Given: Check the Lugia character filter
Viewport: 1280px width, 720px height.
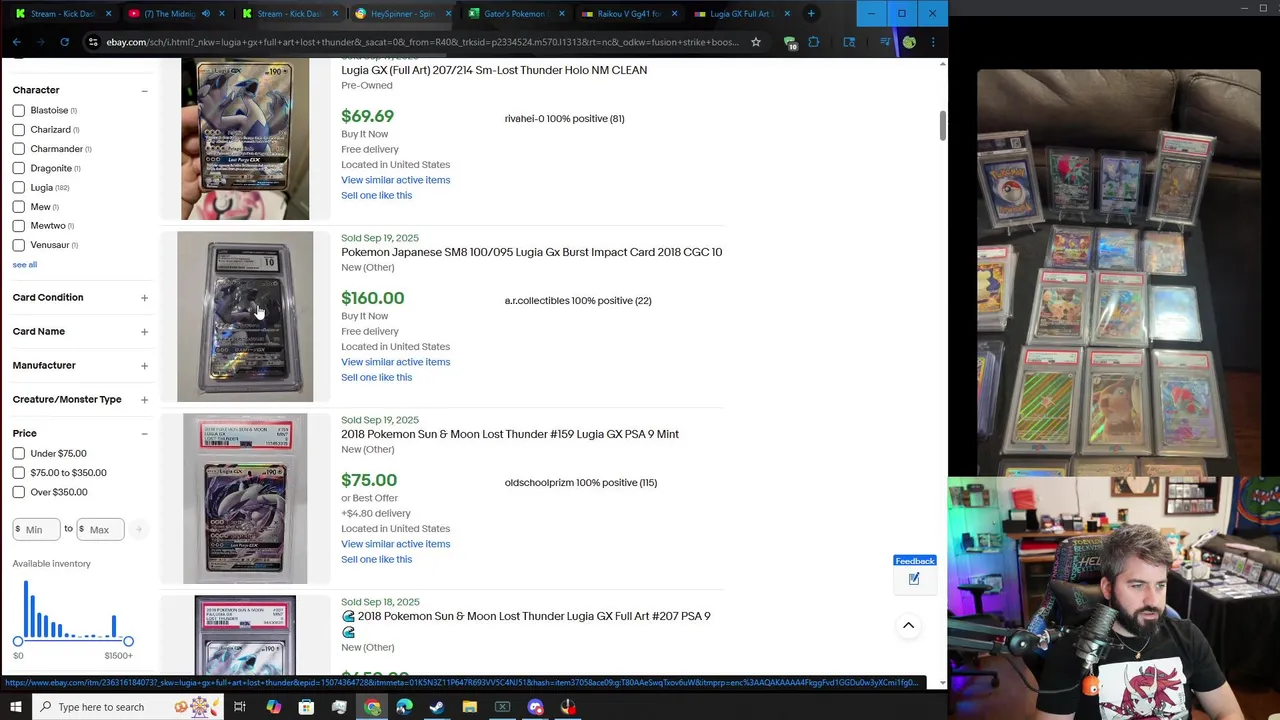Looking at the screenshot, I should (x=19, y=188).
